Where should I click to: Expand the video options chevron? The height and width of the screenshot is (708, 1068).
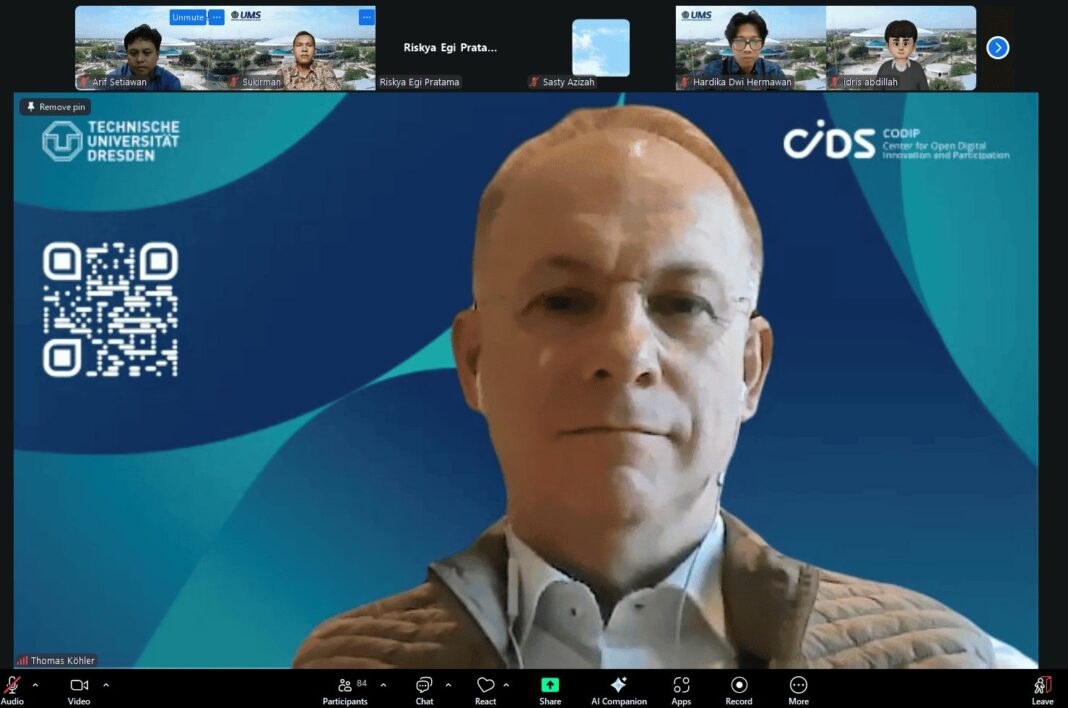(106, 685)
